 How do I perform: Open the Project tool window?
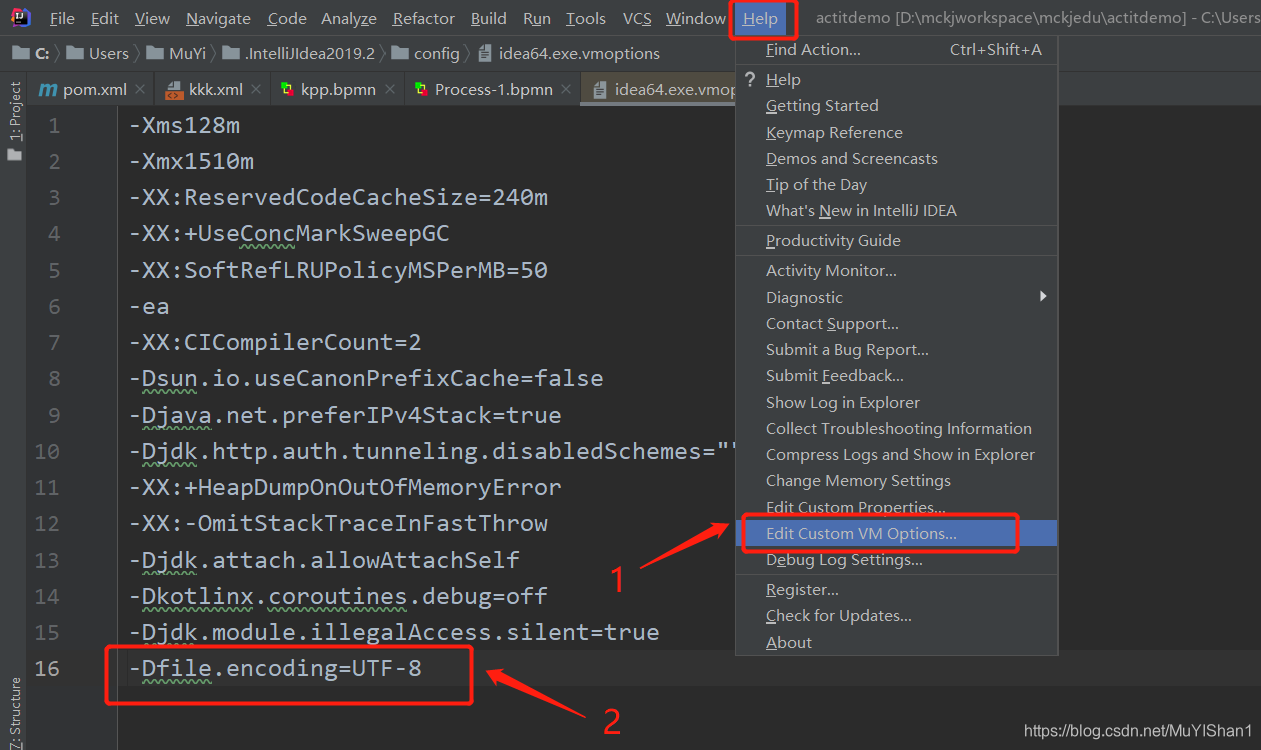click(x=14, y=121)
